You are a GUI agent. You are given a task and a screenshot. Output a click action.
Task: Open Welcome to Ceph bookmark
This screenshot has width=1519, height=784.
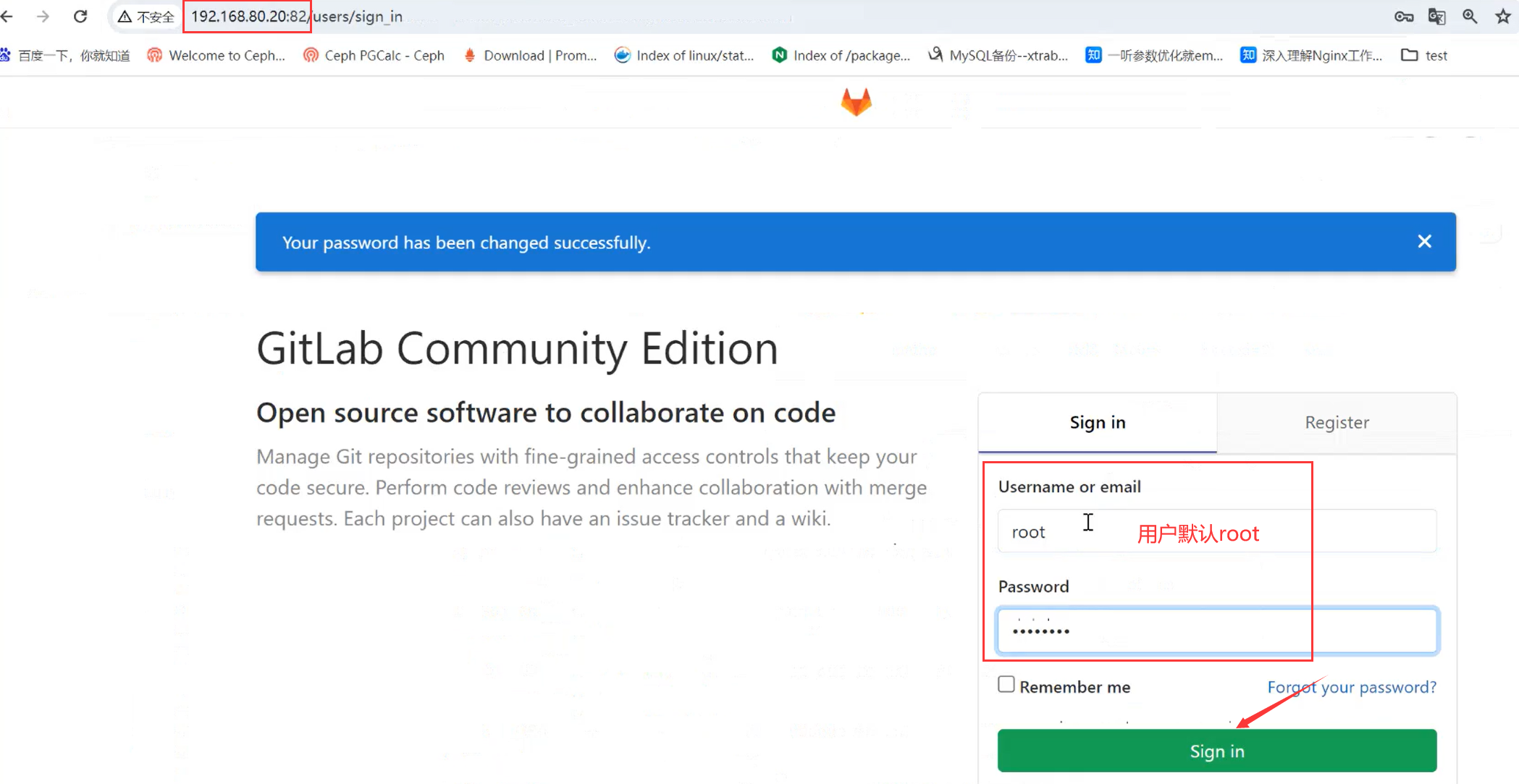pos(216,55)
